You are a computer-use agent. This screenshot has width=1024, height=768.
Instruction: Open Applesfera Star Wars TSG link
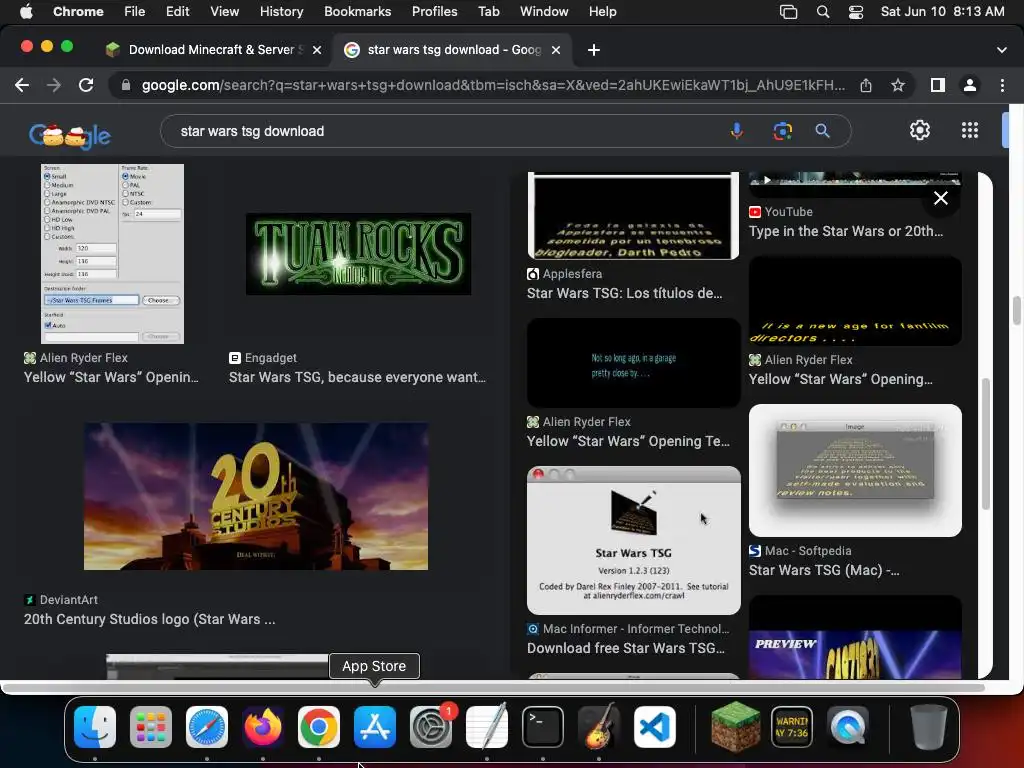[625, 293]
